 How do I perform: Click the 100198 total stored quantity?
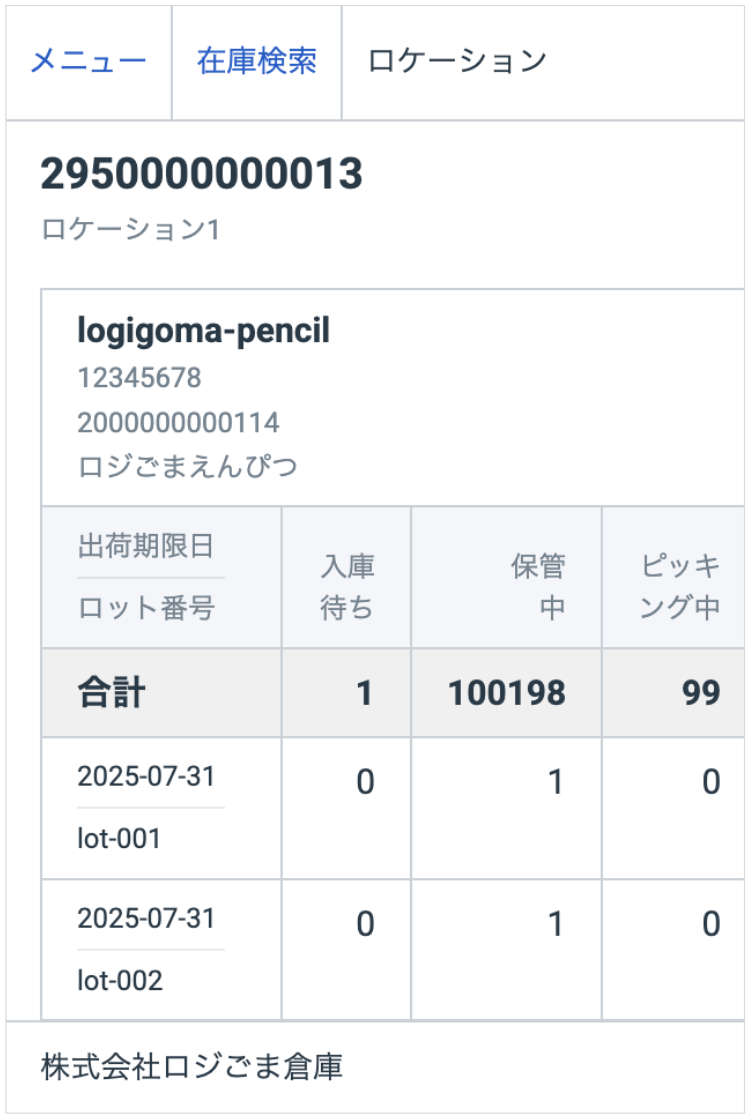tap(506, 694)
